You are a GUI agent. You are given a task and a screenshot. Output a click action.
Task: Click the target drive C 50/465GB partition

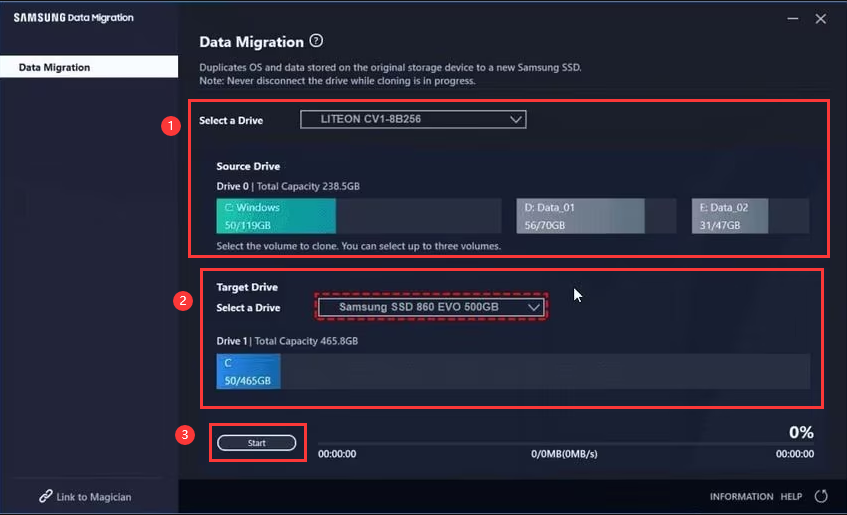point(248,371)
